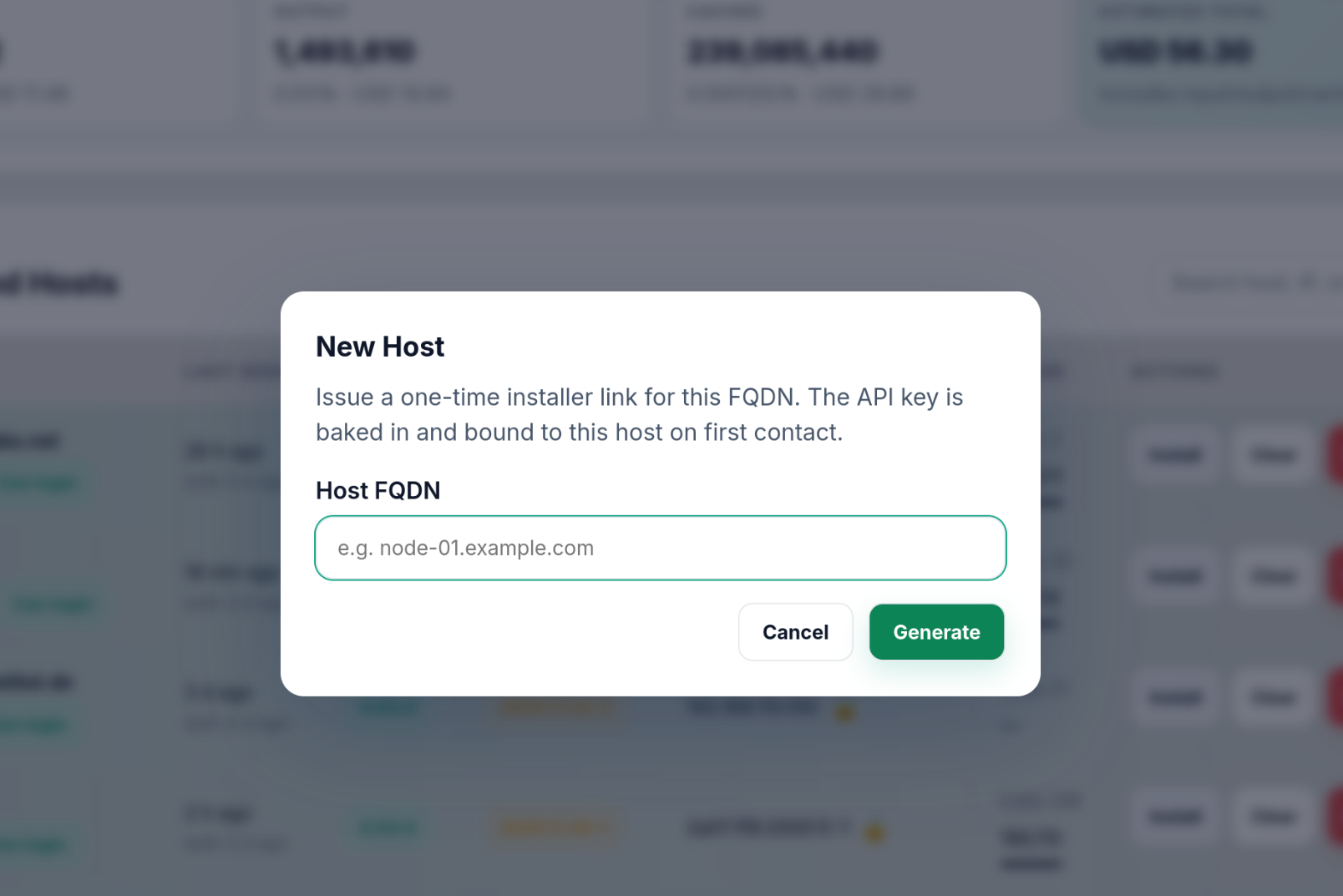Viewport: 1343px width, 896px height.
Task: Click Generate to issue the installer link
Action: click(x=936, y=632)
